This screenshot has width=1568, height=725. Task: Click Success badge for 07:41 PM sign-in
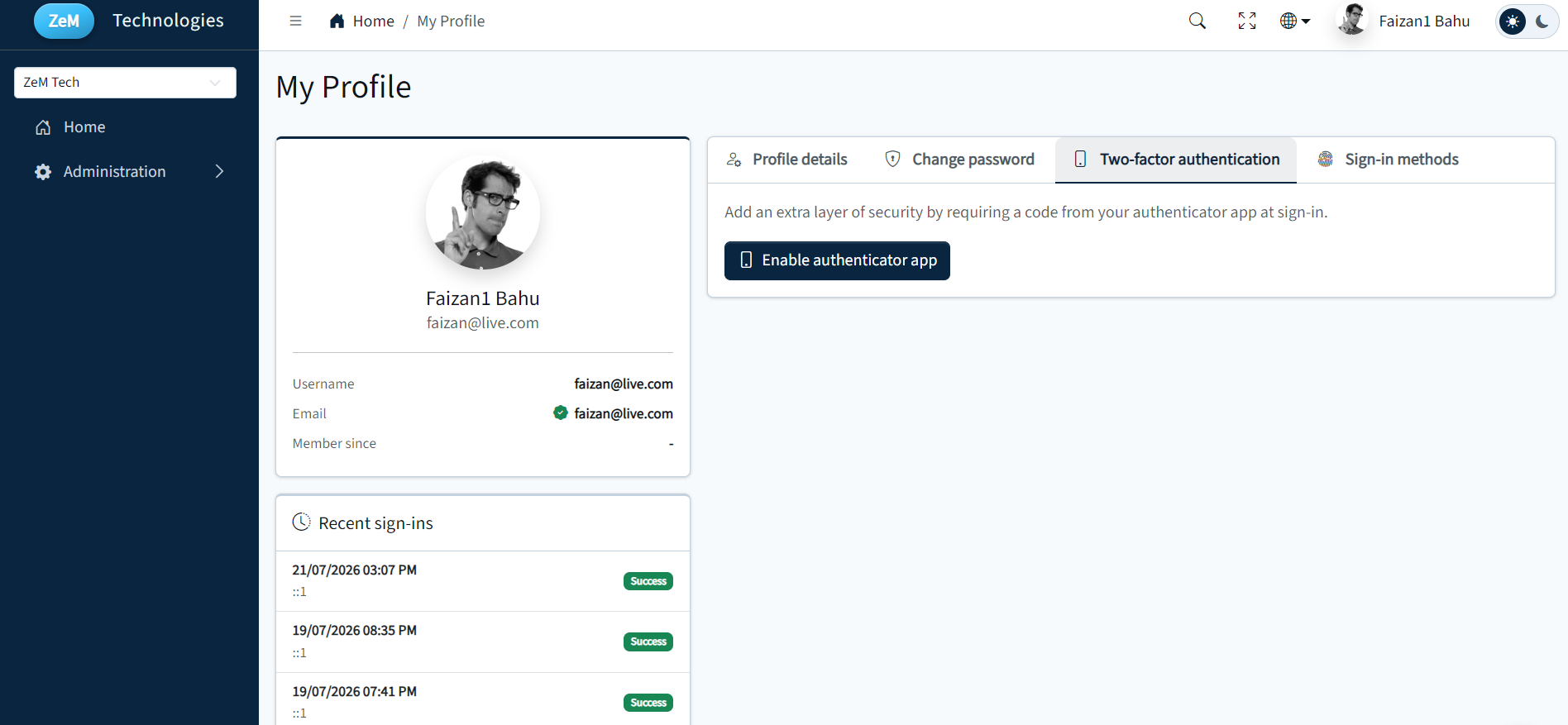(648, 703)
